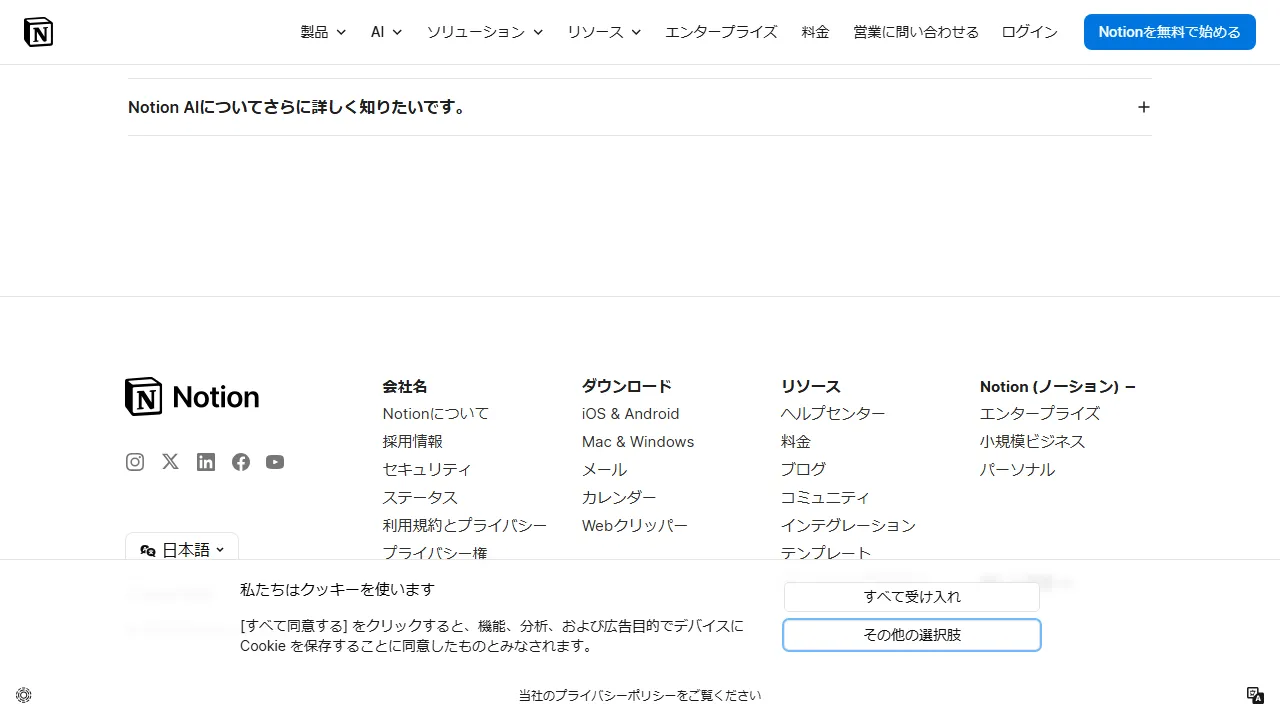Screen dimensions: 1280x720
Task: Open Notion's Instagram page via footer icon
Action: point(134,462)
